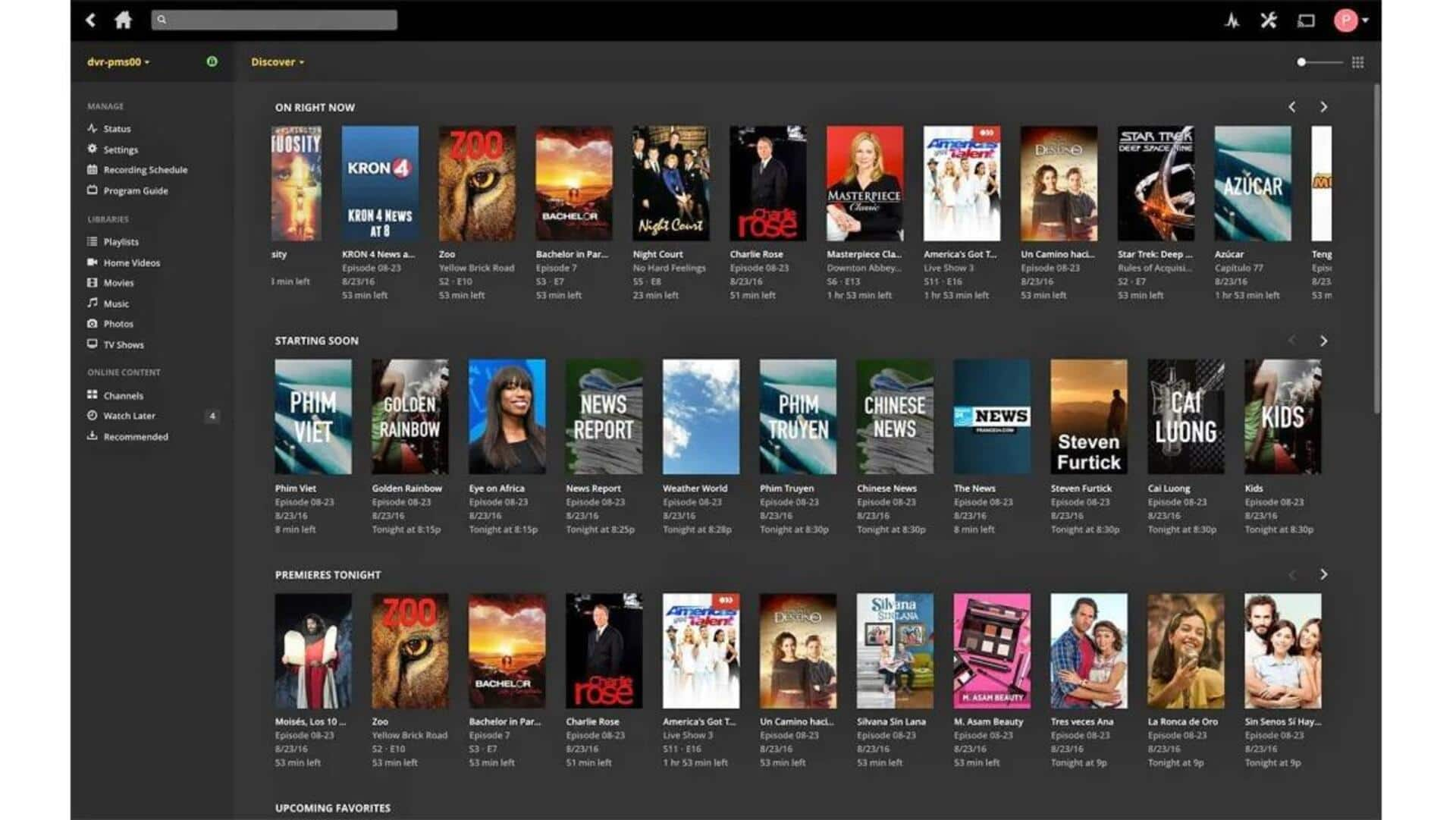The width and height of the screenshot is (1456, 820).
Task: Open the Home Videos library
Action: (124, 262)
